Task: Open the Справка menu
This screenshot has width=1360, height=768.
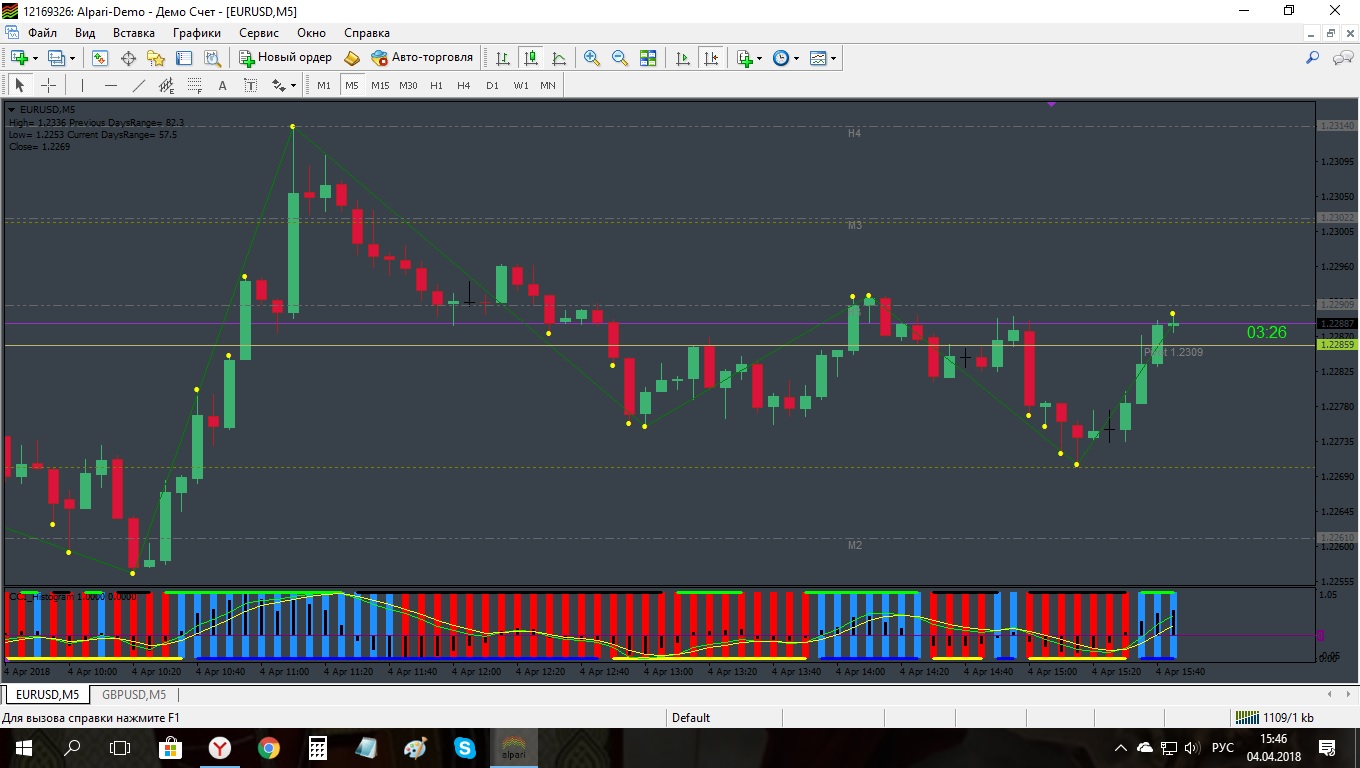Action: pos(367,33)
